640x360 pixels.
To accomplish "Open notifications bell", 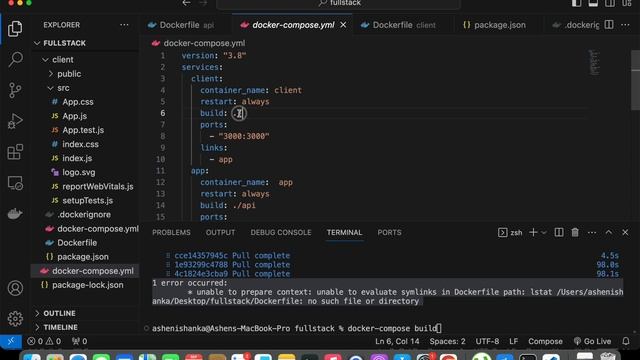I will [626, 341].
